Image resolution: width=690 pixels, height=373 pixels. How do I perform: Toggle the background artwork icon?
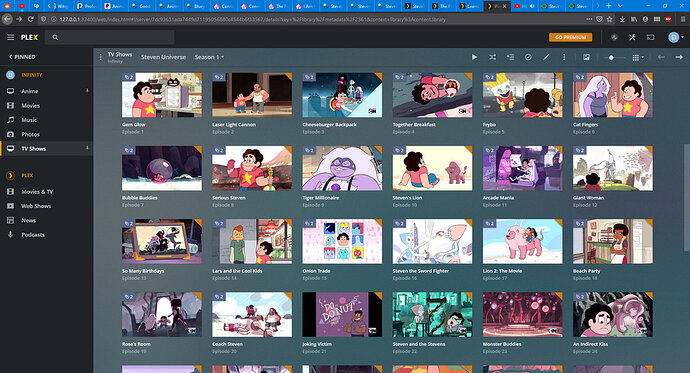tap(586, 57)
